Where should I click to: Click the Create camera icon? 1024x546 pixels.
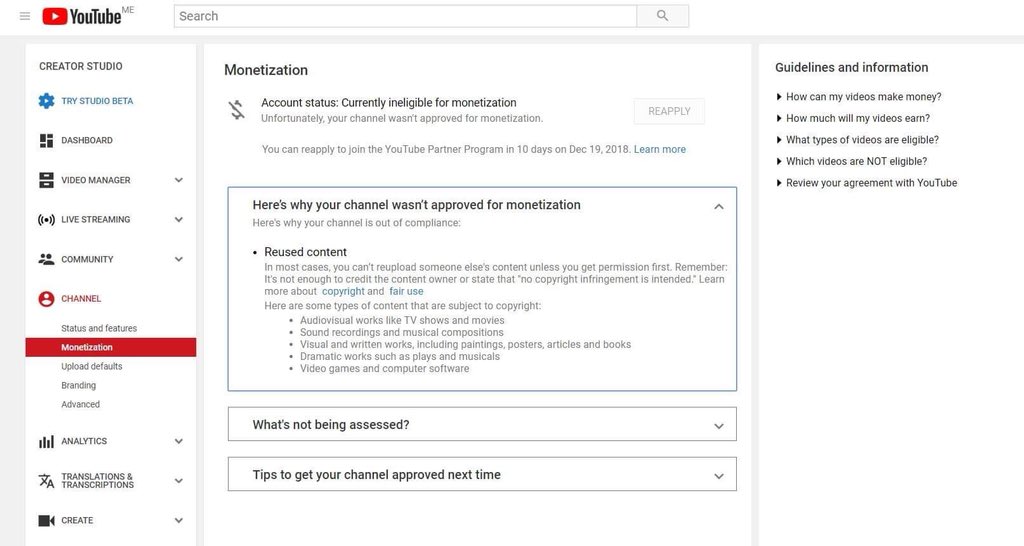coord(46,521)
